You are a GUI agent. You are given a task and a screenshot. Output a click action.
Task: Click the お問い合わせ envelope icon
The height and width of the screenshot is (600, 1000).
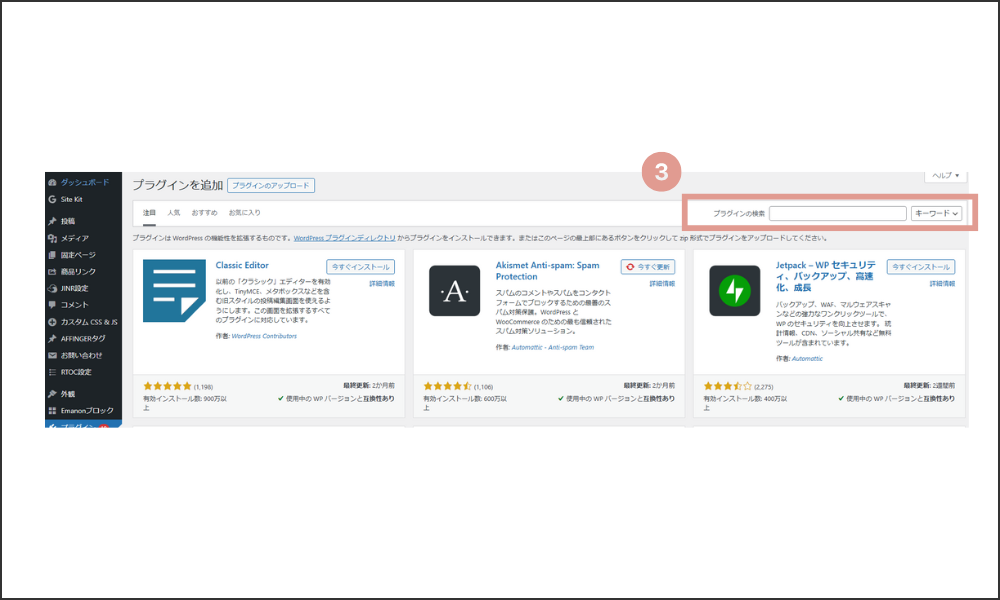[x=52, y=355]
